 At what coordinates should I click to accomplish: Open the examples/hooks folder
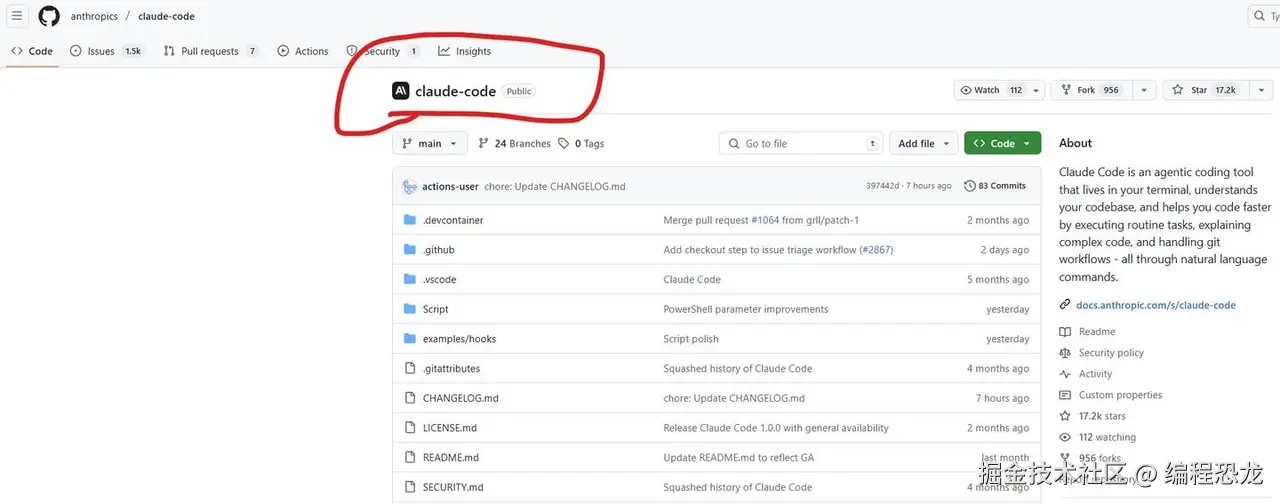coord(459,339)
